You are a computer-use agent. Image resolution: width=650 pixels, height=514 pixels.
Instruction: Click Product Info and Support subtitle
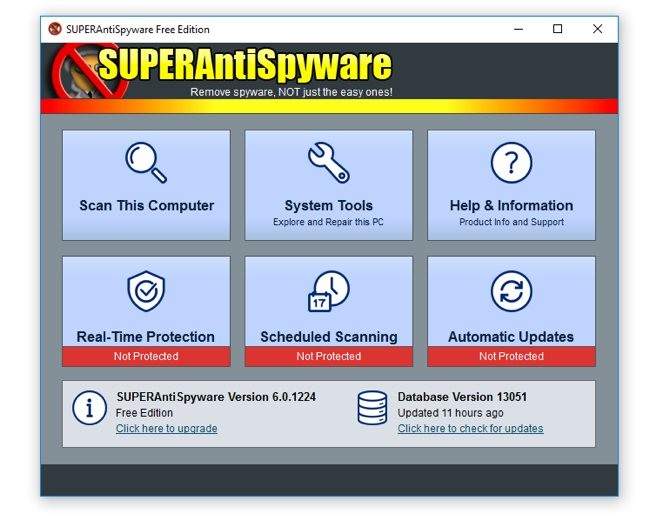511,222
